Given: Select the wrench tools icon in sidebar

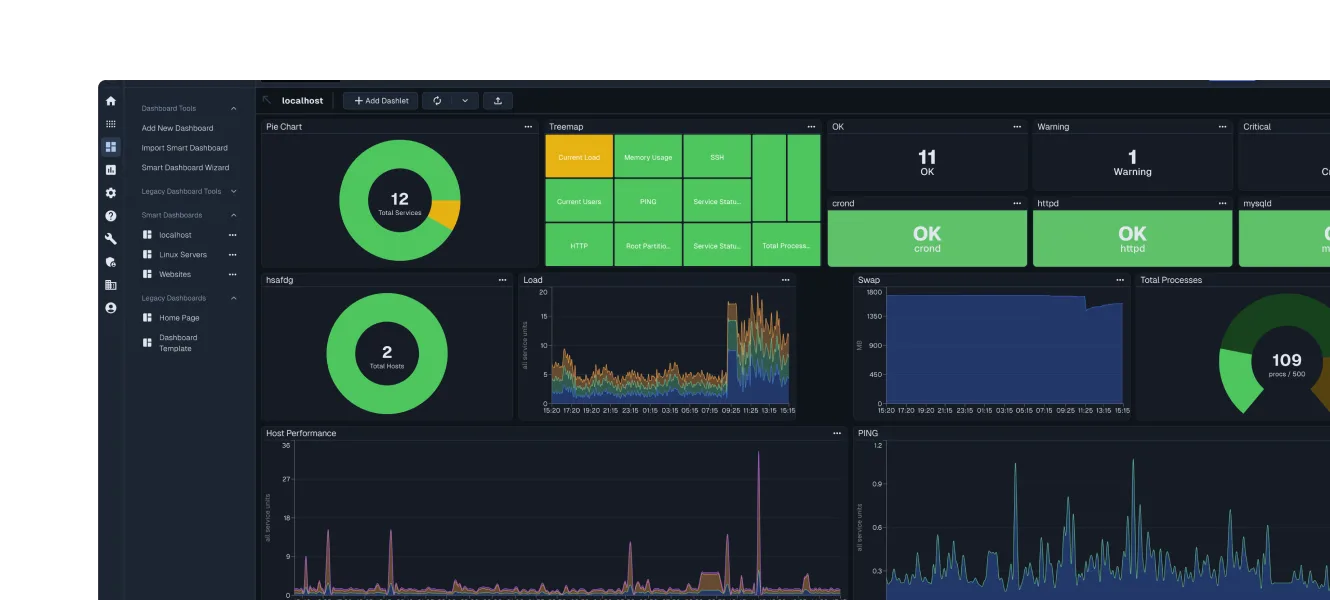Looking at the screenshot, I should pos(110,239).
